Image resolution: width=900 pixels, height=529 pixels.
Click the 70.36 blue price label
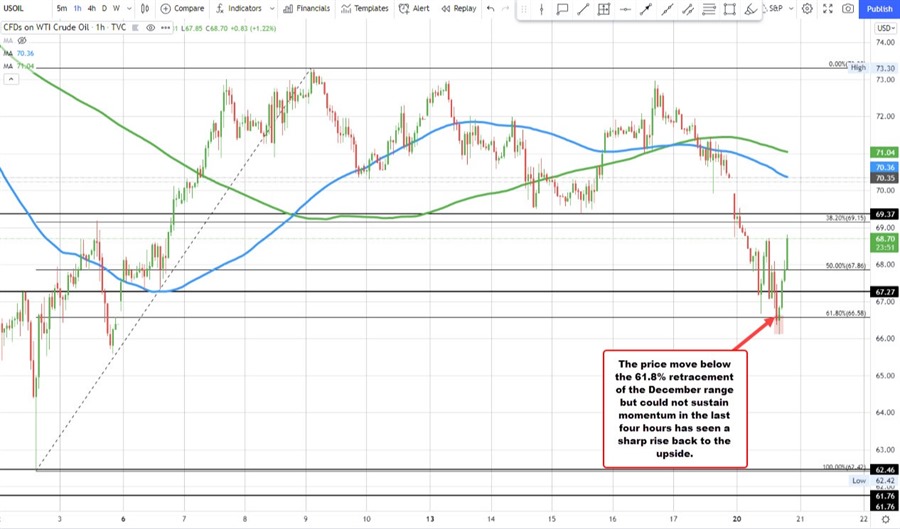pos(885,168)
